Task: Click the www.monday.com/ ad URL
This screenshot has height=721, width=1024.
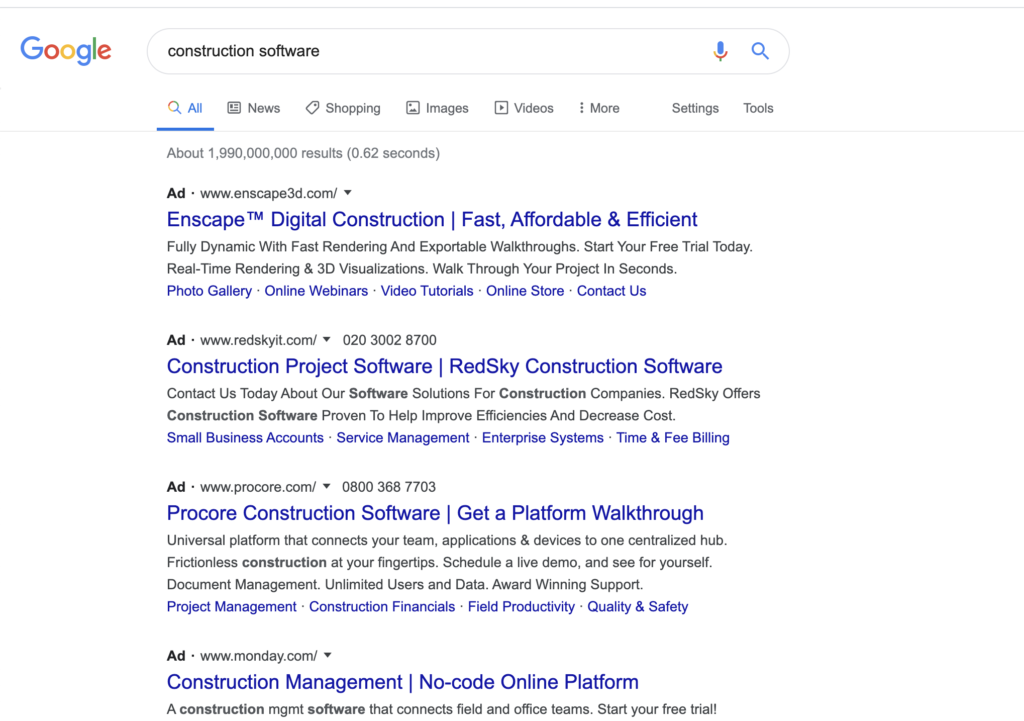Action: pos(259,656)
